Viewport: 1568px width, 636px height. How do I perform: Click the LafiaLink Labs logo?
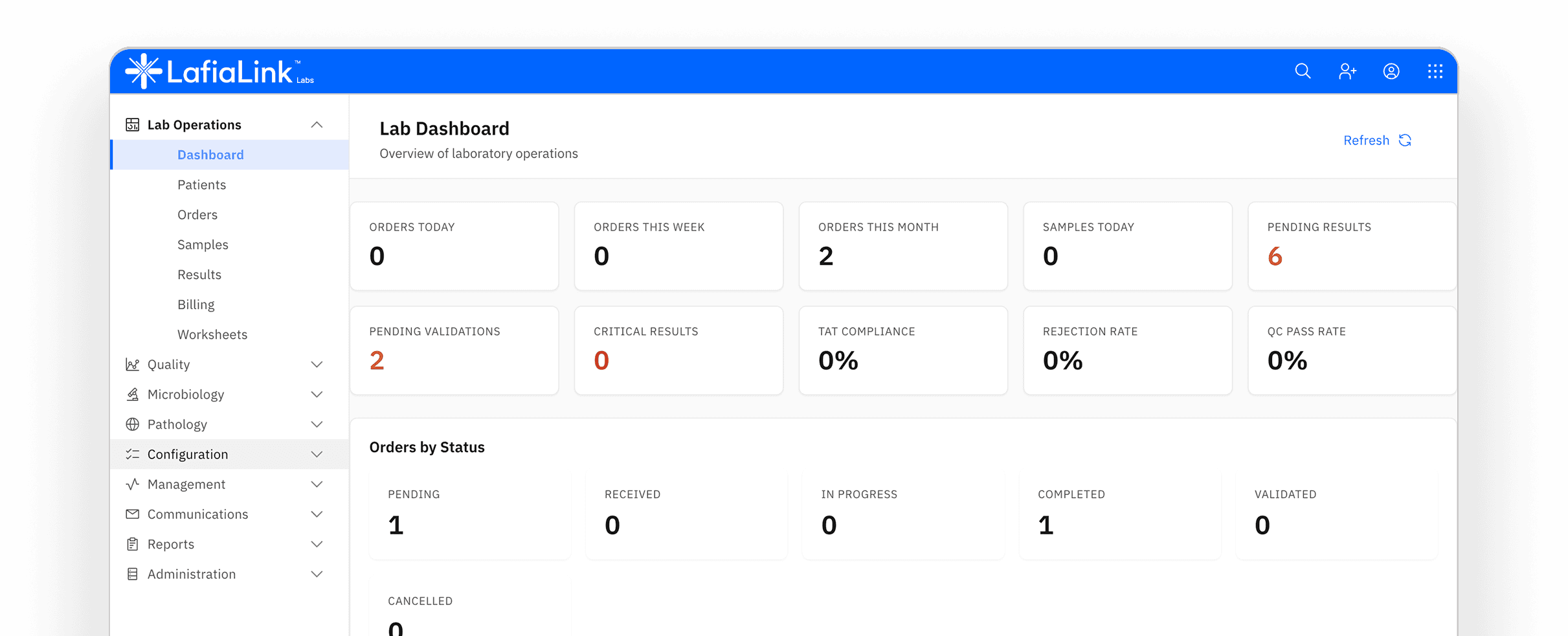pos(219,71)
